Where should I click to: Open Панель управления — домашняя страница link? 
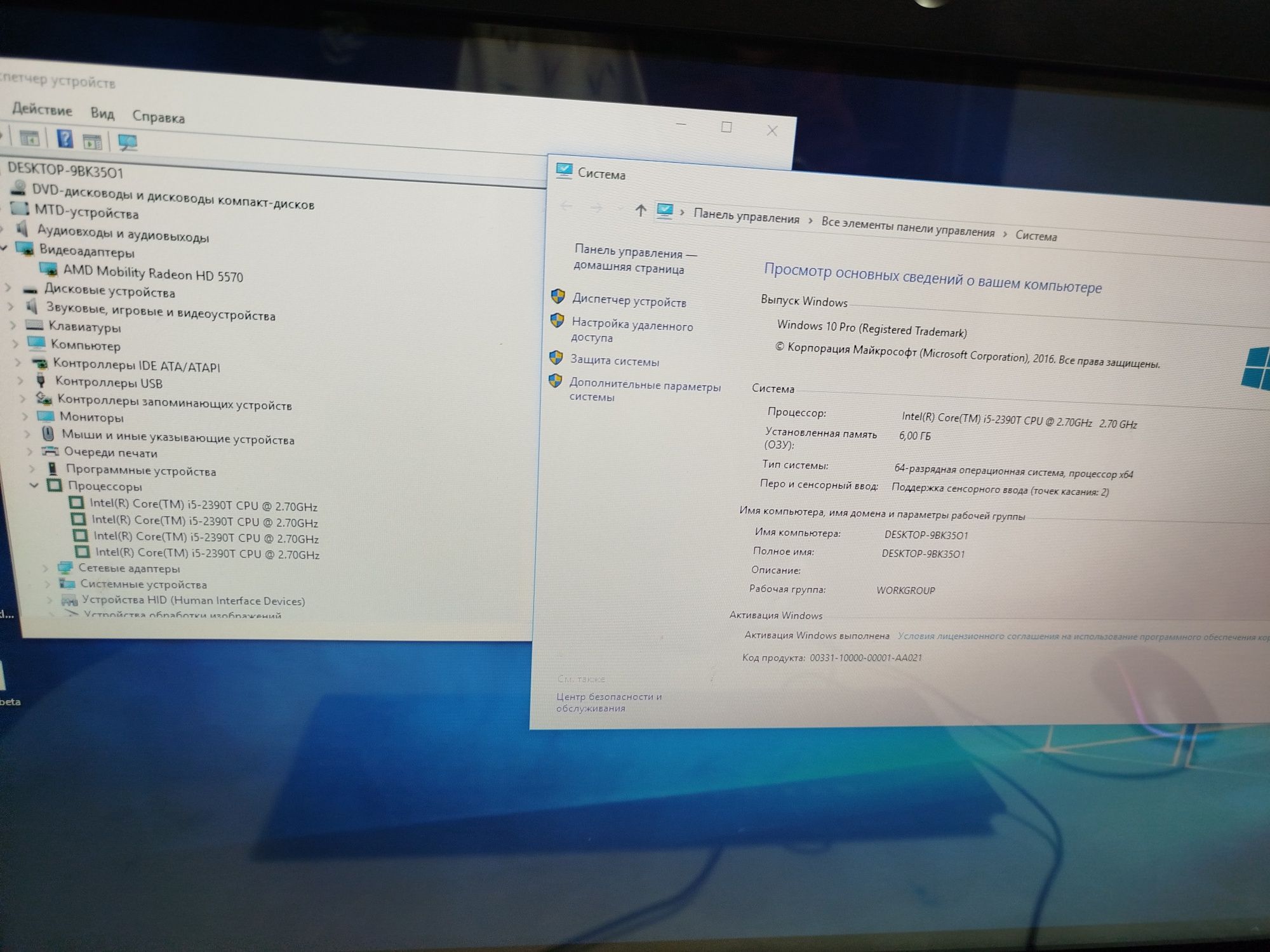(x=635, y=260)
